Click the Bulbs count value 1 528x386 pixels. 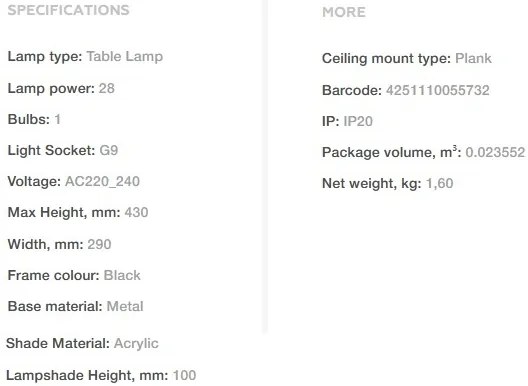(58, 119)
